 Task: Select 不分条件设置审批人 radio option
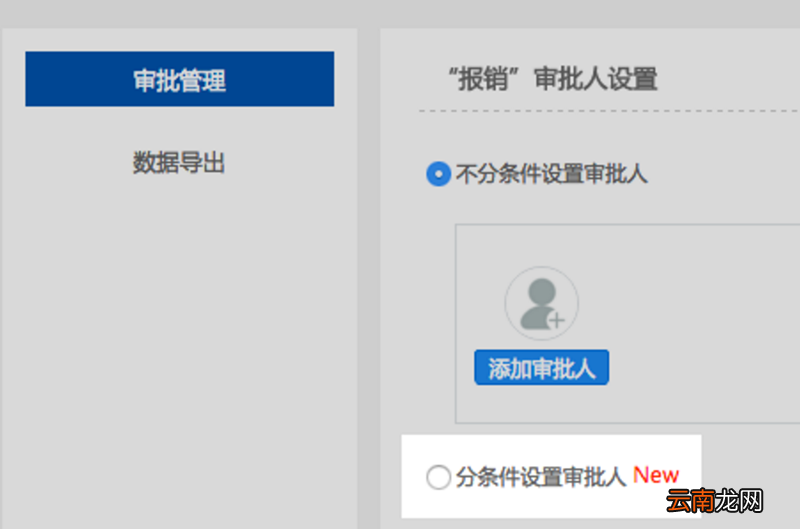pyautogui.click(x=438, y=174)
